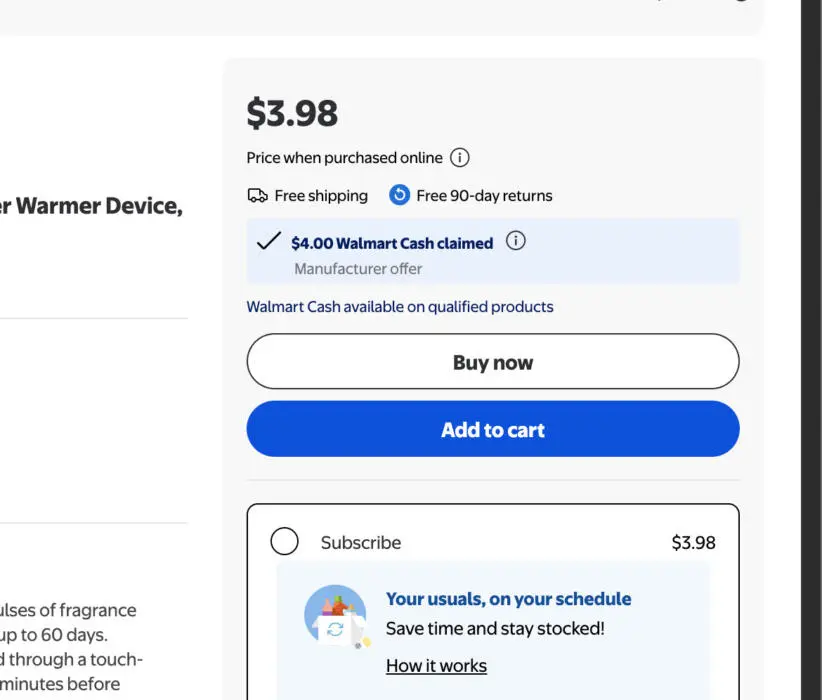Click the Warmer Device product title
Screen dimensions: 822x700
click(91, 206)
